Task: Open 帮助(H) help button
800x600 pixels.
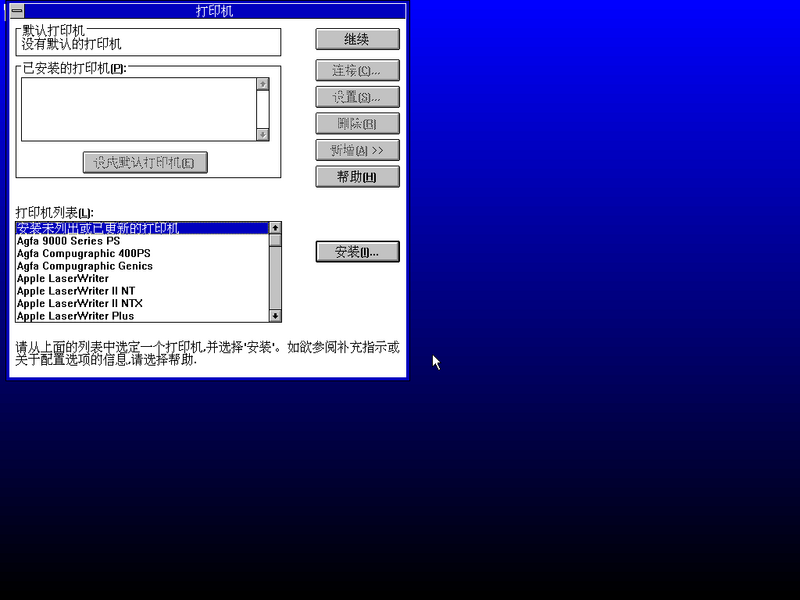Action: [357, 177]
